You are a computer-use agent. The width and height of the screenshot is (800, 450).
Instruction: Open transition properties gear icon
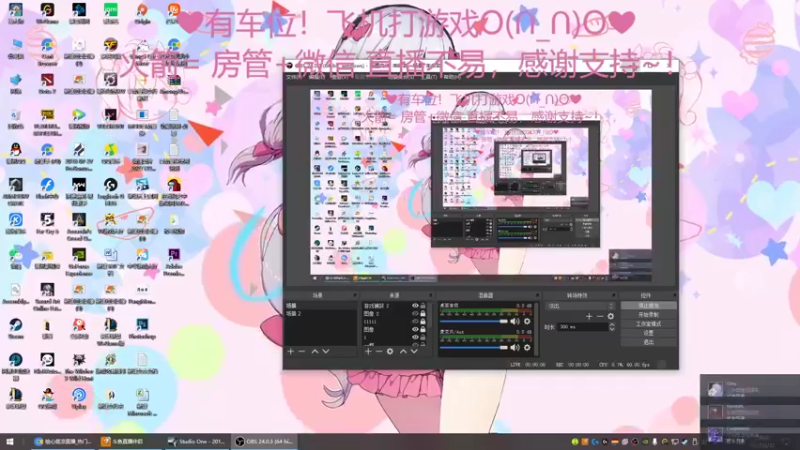[611, 316]
